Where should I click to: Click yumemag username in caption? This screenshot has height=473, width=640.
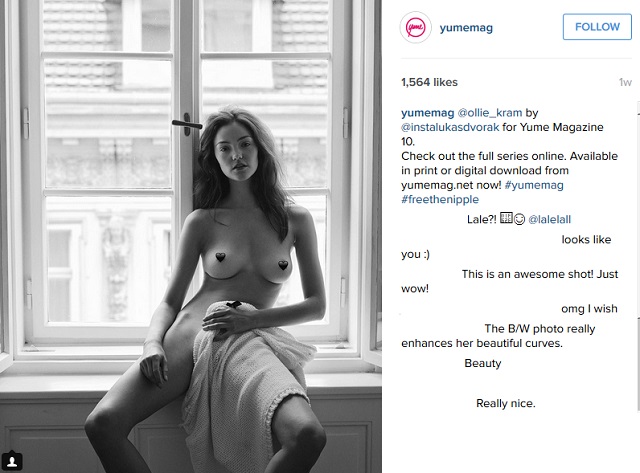pos(427,113)
